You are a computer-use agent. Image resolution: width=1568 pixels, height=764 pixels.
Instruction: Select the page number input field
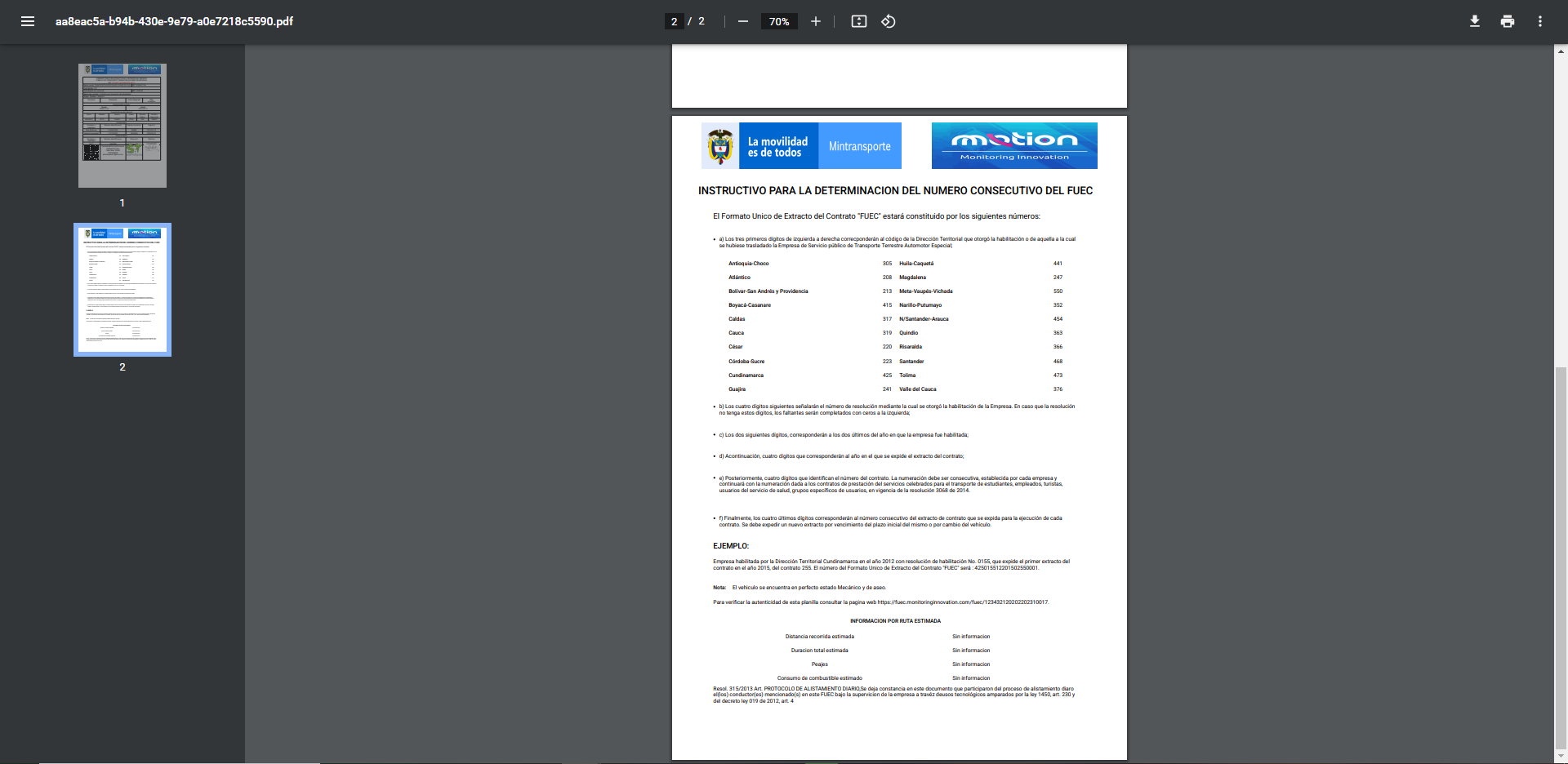[x=674, y=21]
